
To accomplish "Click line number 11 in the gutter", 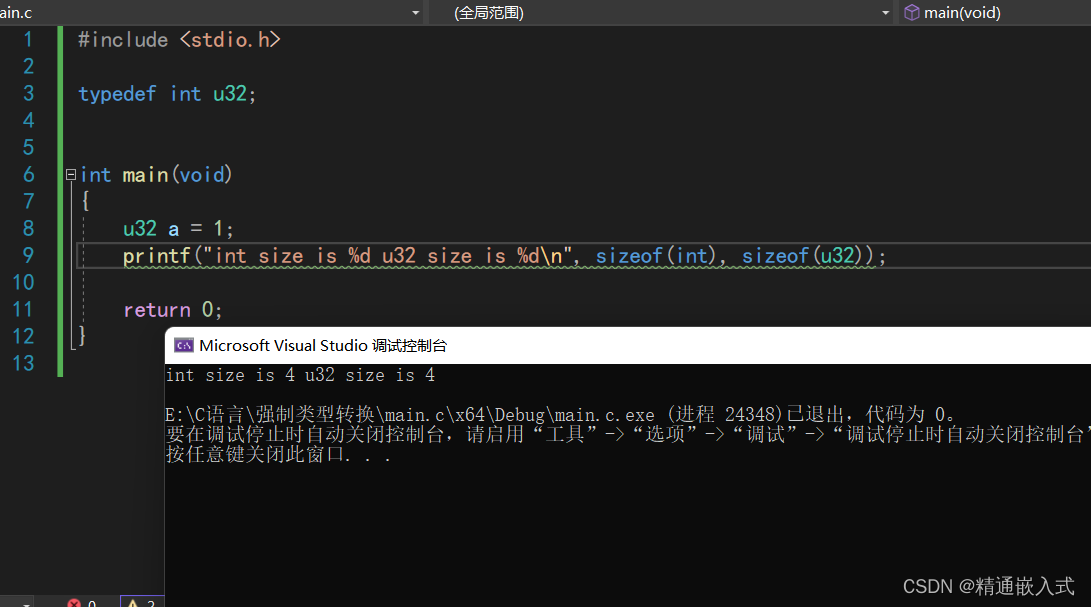I will pyautogui.click(x=22, y=309).
